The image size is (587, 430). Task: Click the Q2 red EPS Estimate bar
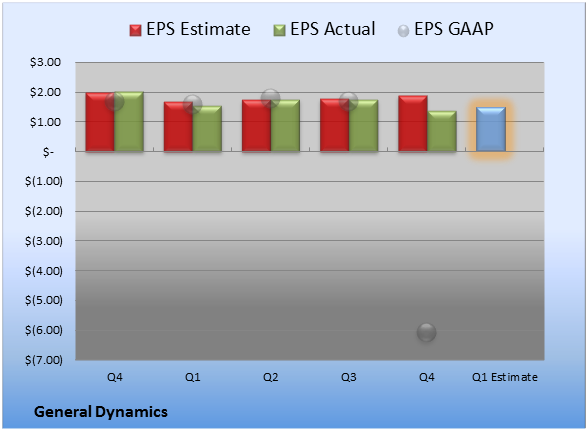pos(256,125)
